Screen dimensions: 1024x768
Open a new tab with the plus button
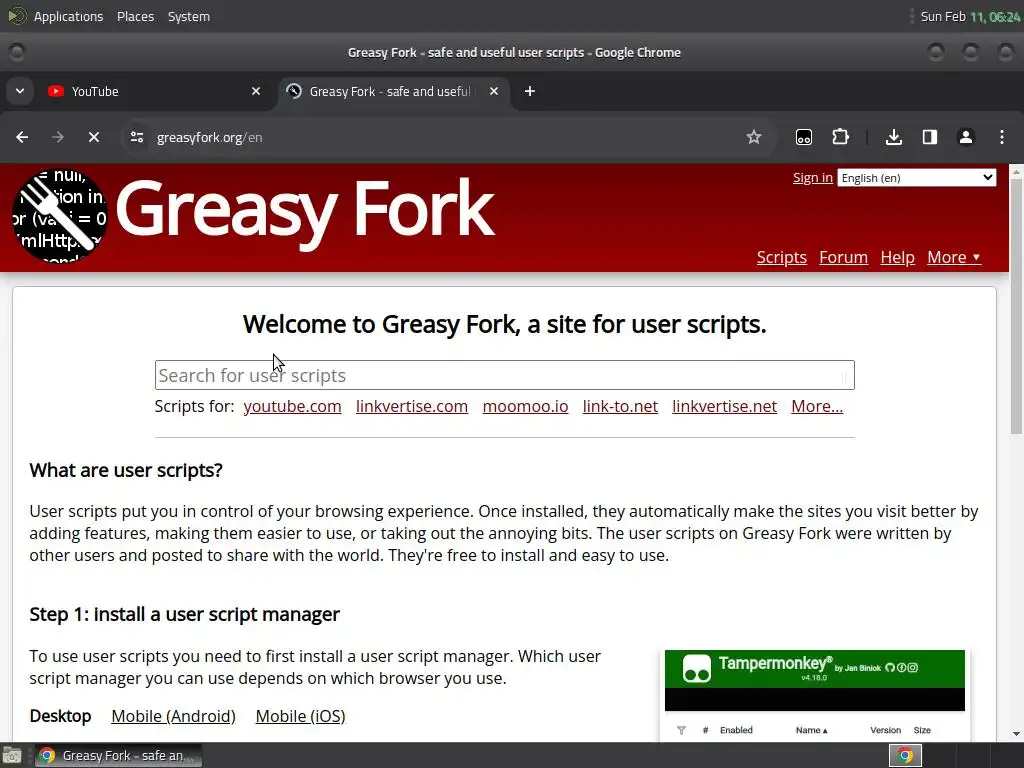[530, 91]
